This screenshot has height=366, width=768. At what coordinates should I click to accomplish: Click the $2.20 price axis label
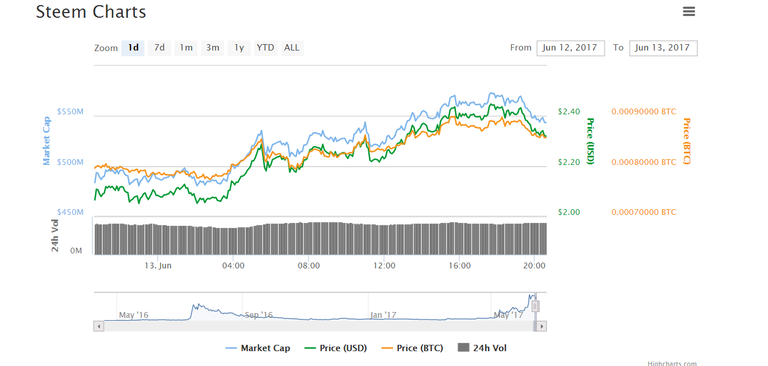(569, 162)
